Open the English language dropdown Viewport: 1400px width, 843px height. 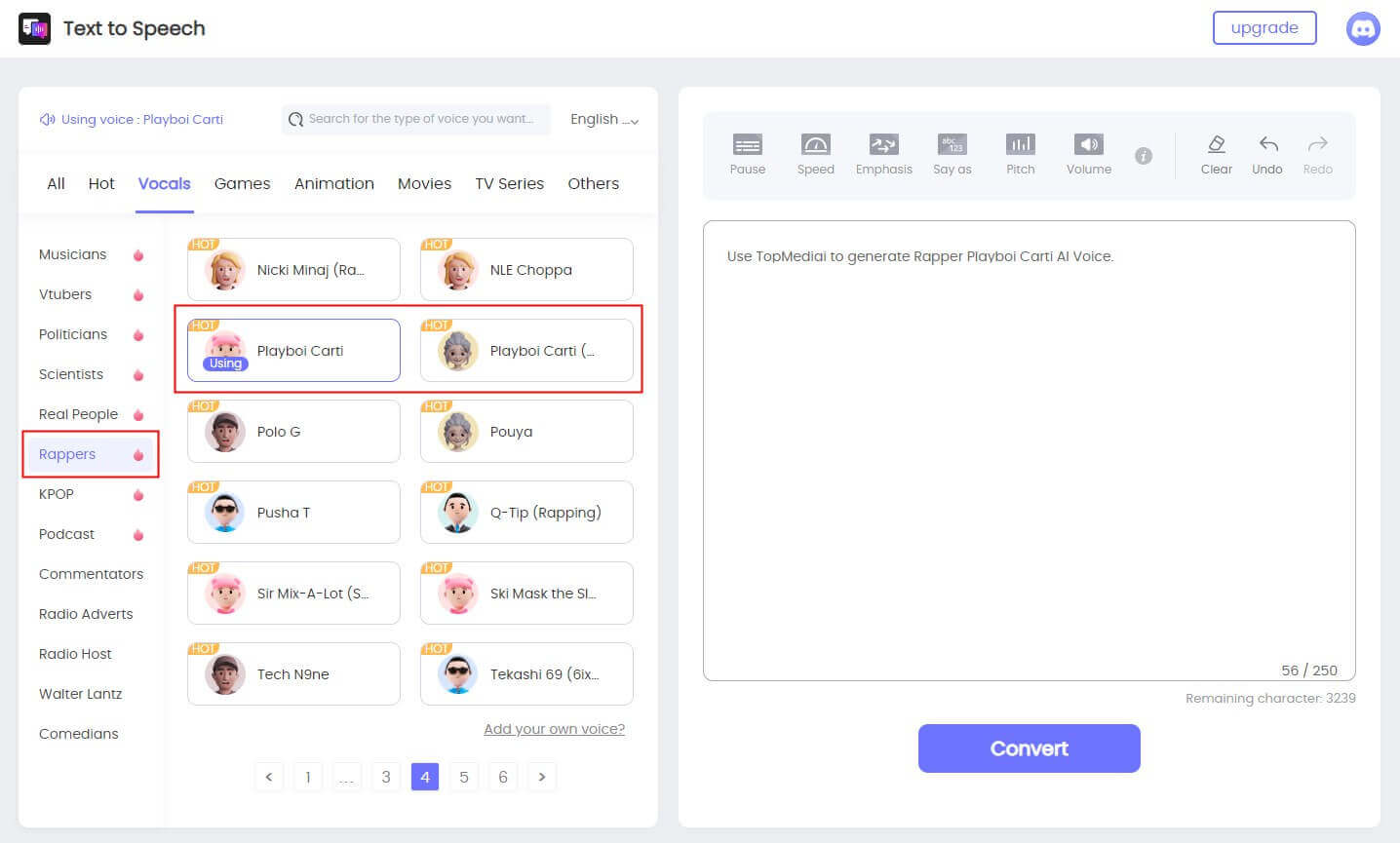604,119
